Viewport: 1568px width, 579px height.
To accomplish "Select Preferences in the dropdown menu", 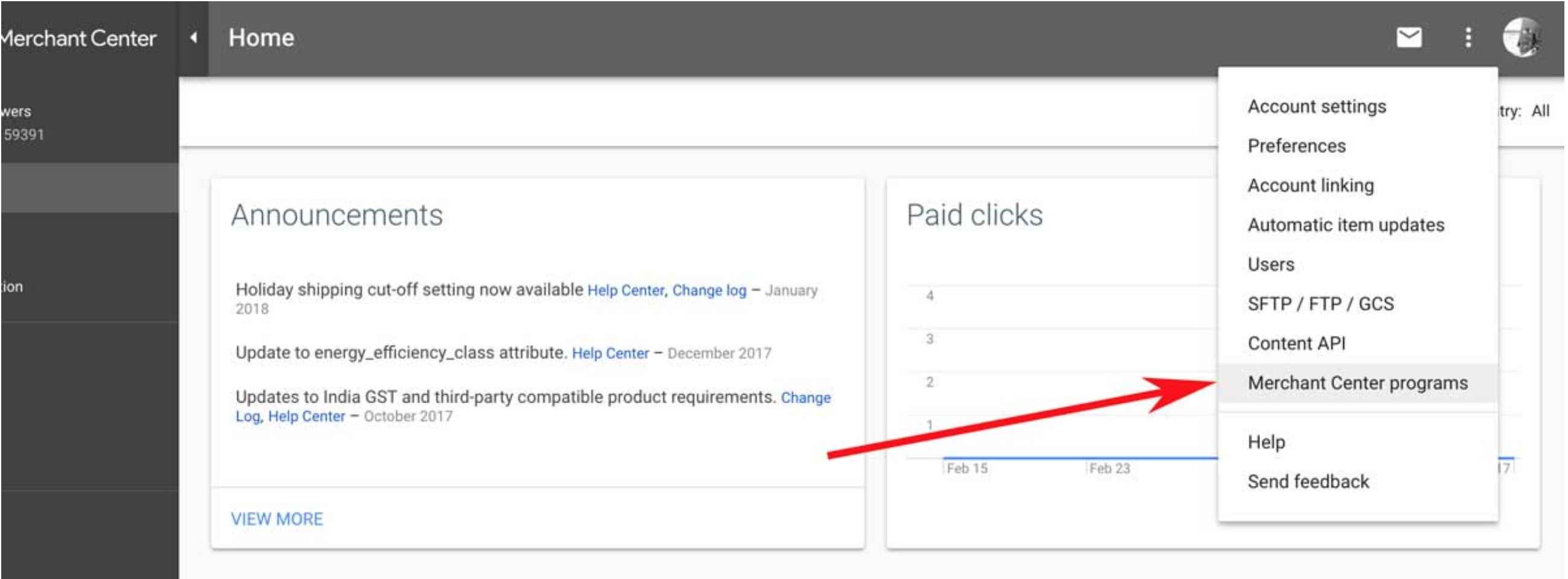I will (x=1357, y=146).
